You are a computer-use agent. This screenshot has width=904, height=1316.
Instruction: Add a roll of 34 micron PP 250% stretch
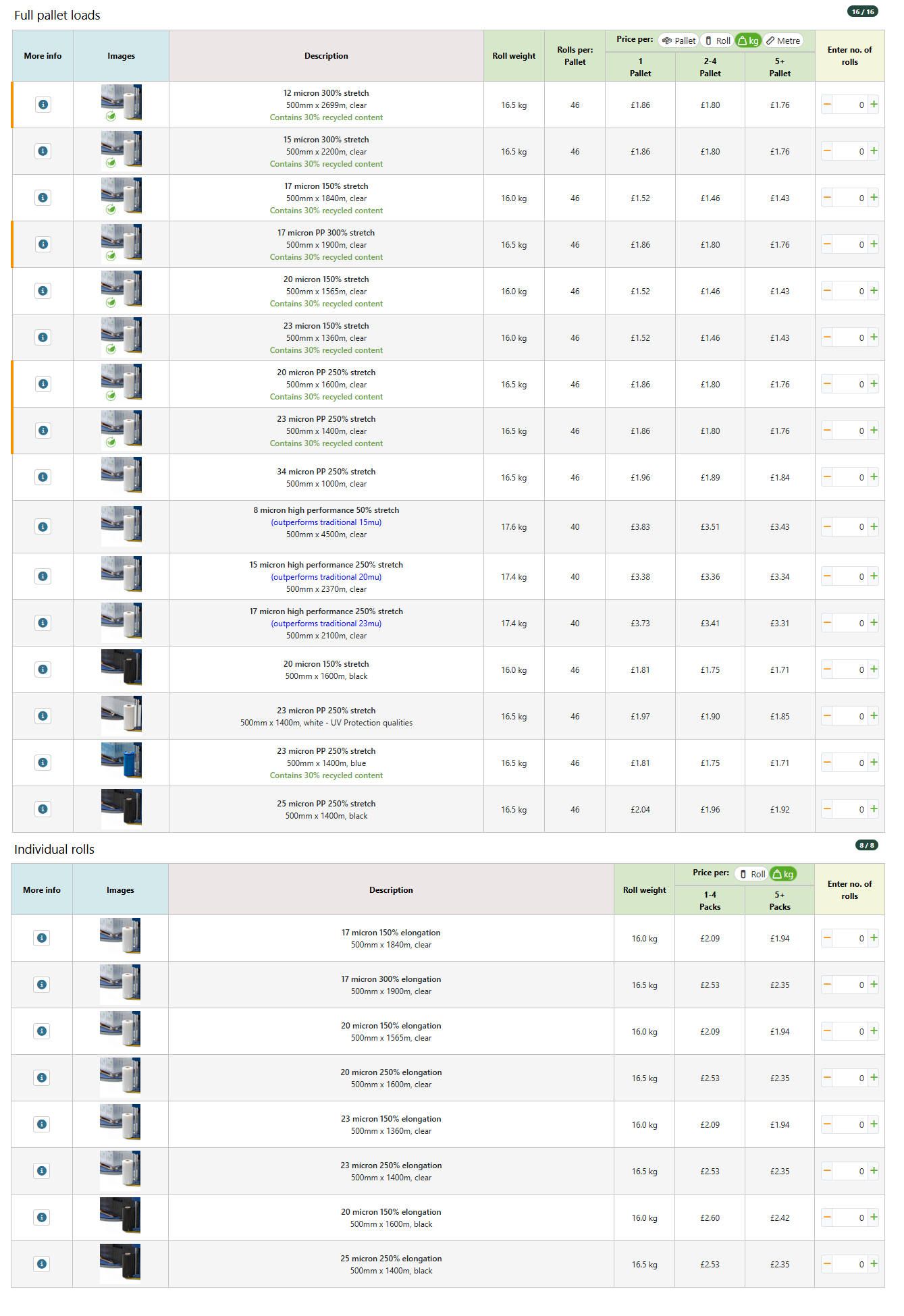(874, 477)
